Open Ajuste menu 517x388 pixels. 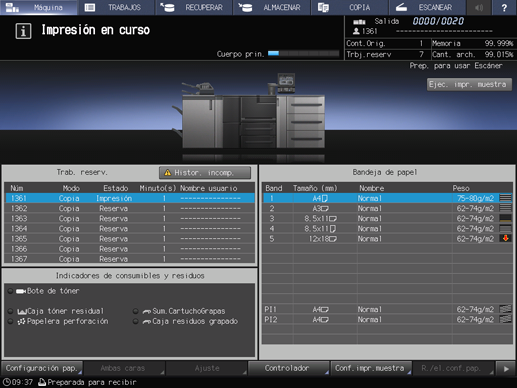(207, 368)
